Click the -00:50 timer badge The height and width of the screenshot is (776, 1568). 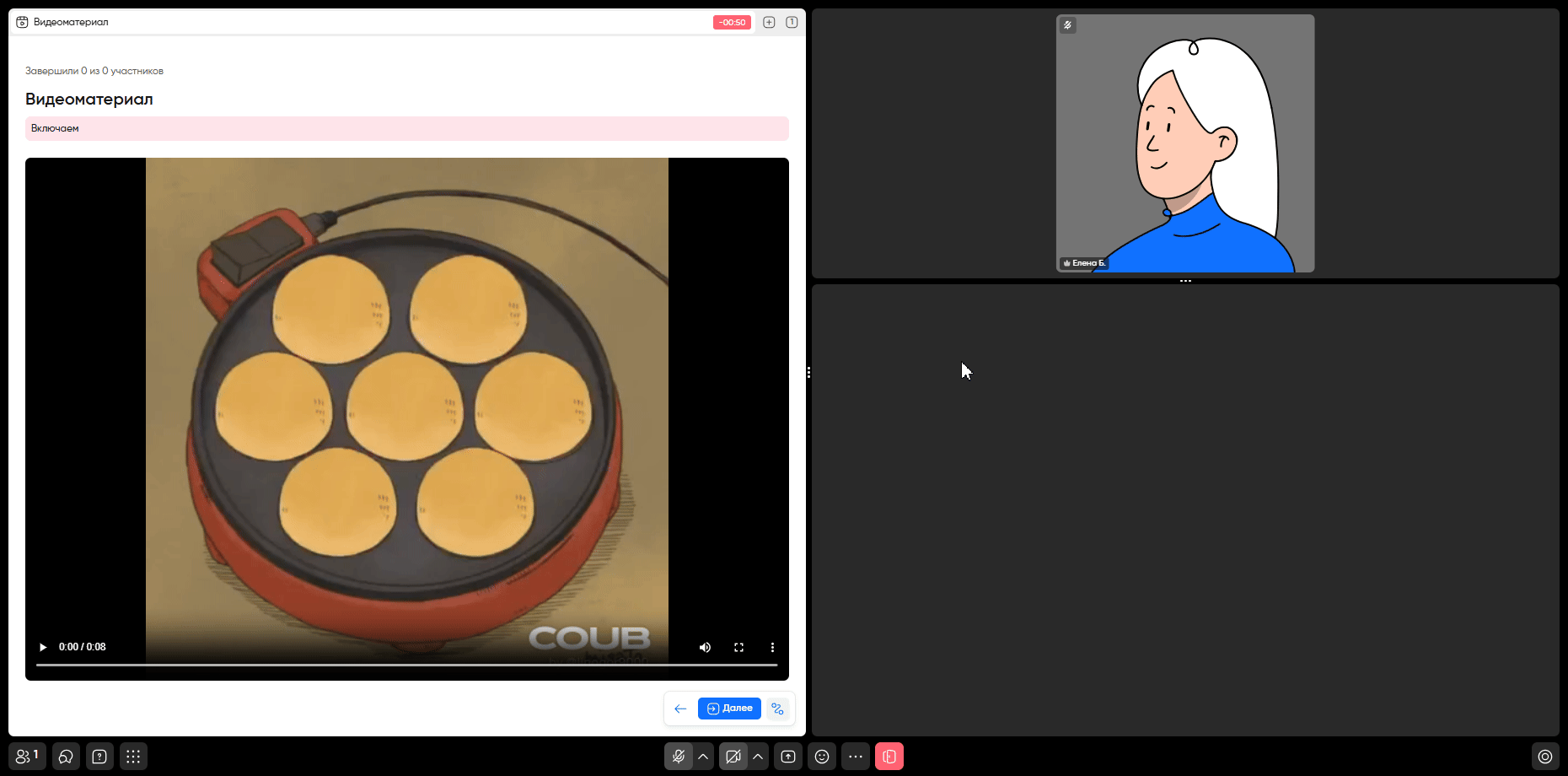pyautogui.click(x=732, y=23)
